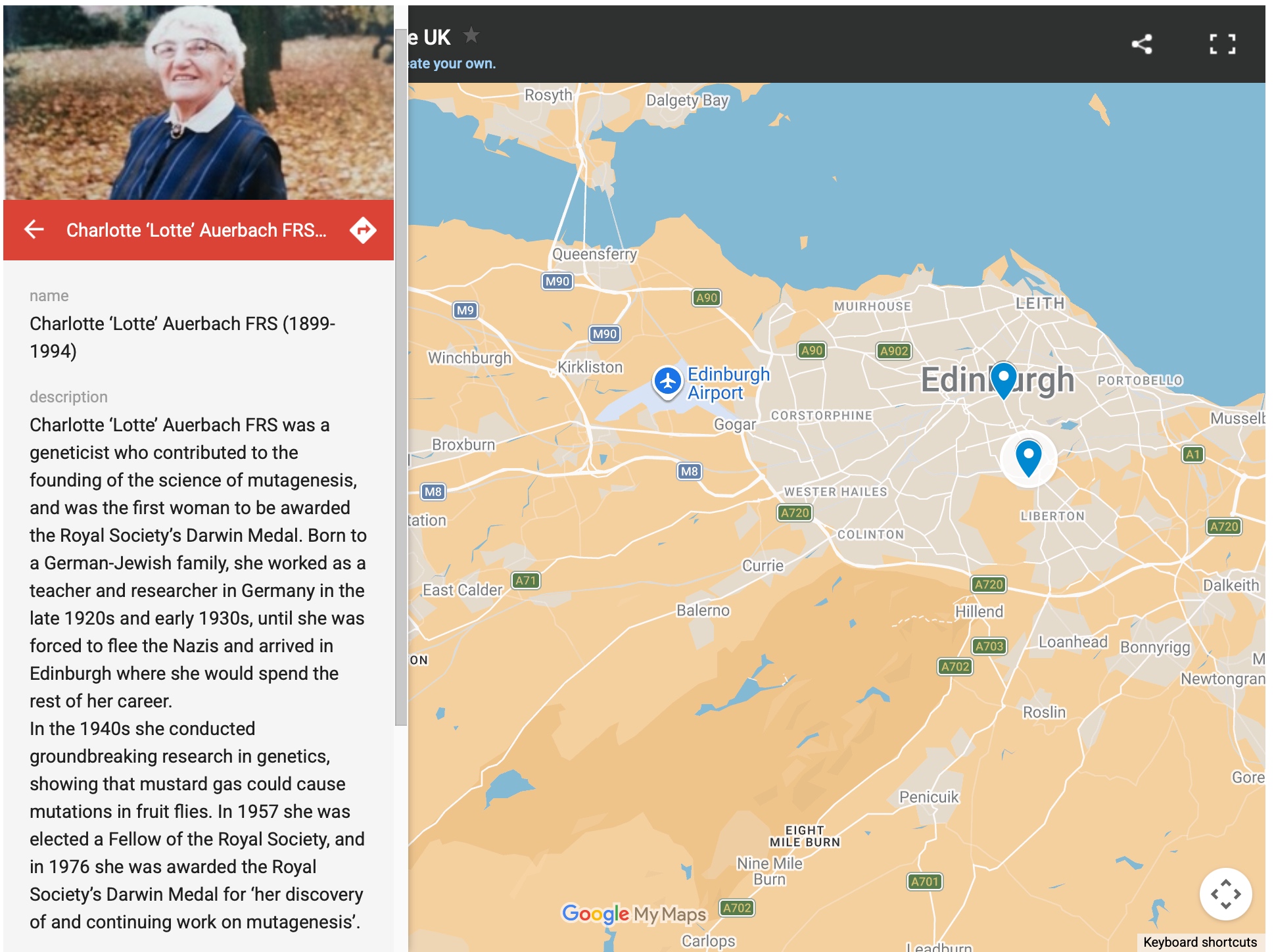Click the Edinburgh Airport map label
1274x952 pixels.
[x=728, y=383]
